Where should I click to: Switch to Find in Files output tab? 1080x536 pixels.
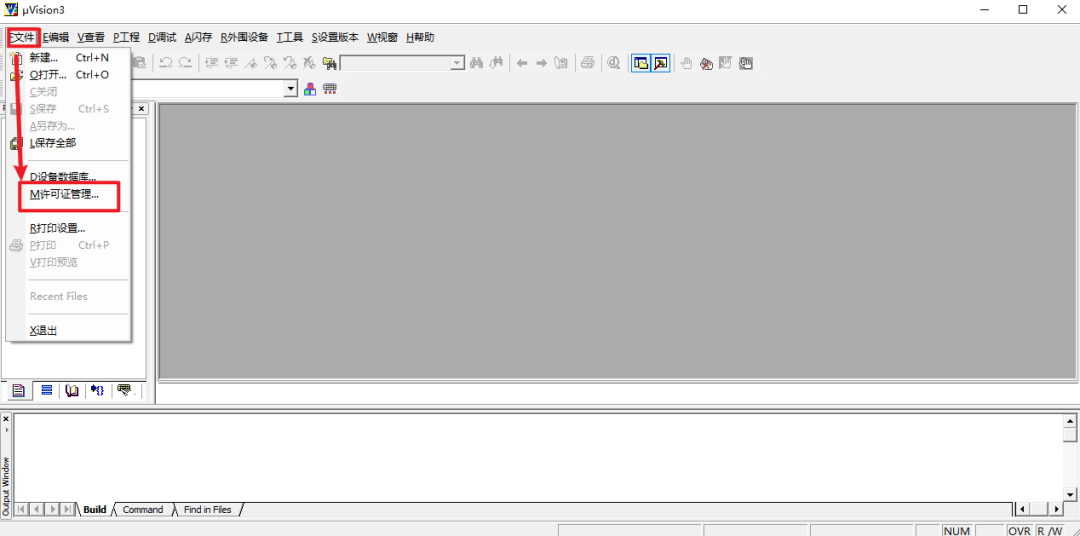[x=207, y=510]
